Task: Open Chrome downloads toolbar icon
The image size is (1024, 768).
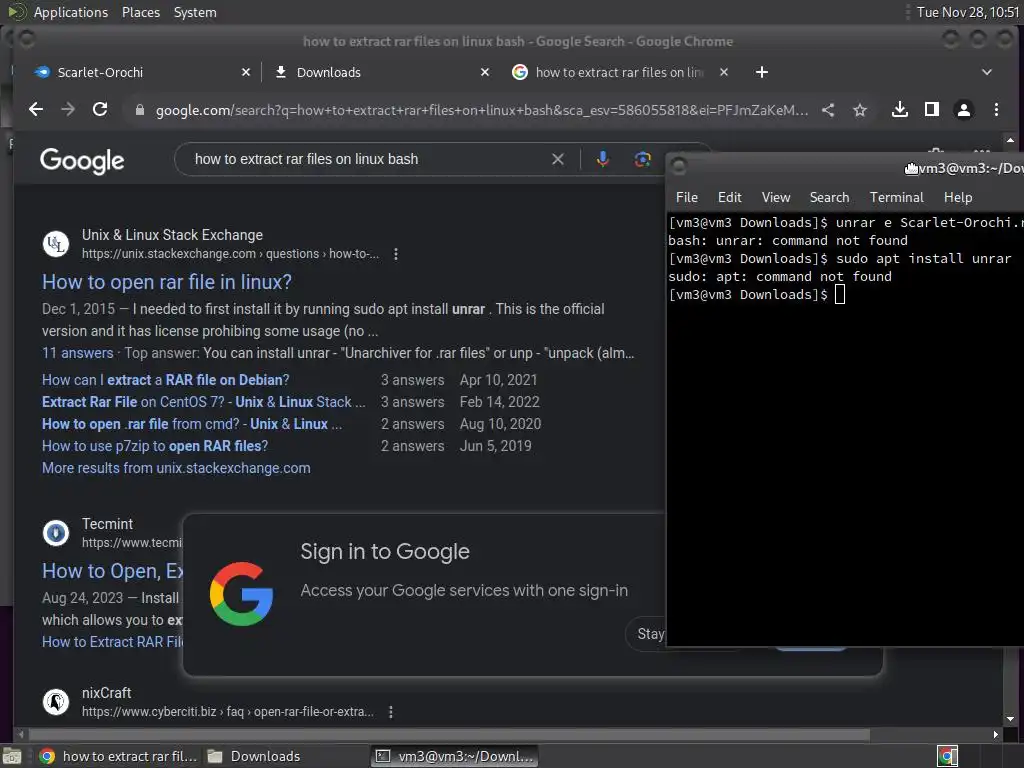Action: [900, 110]
